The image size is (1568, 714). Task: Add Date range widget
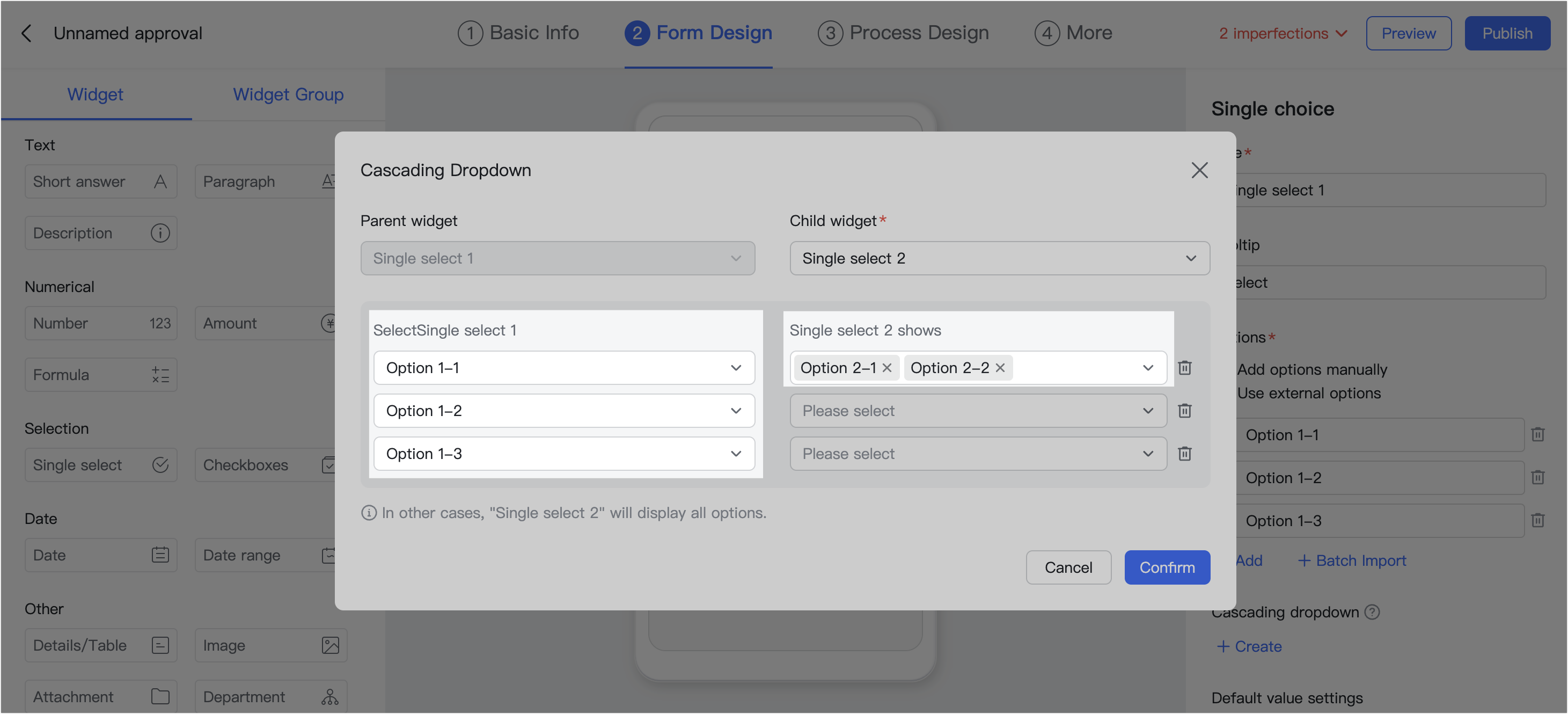tap(266, 555)
